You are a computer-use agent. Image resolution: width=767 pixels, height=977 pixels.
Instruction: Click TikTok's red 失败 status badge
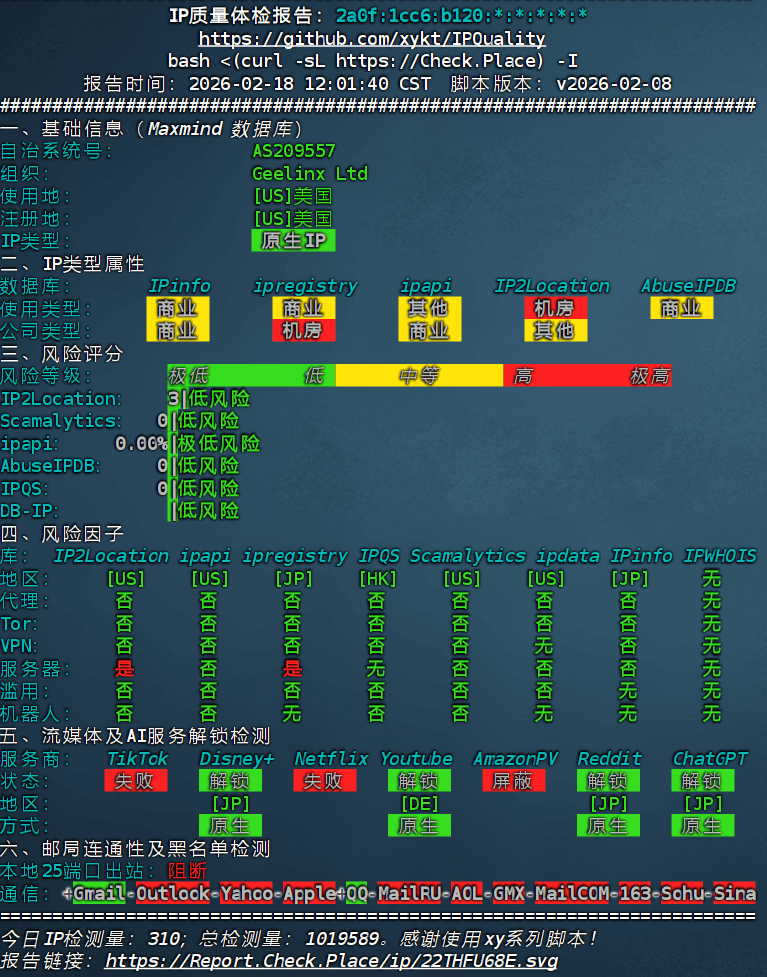click(x=136, y=781)
